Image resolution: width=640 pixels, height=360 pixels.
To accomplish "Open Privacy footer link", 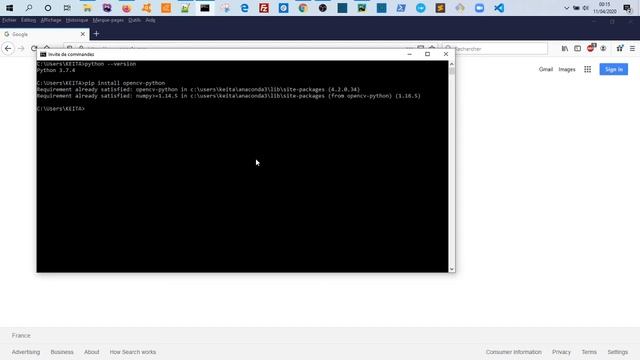I will click(x=561, y=352).
